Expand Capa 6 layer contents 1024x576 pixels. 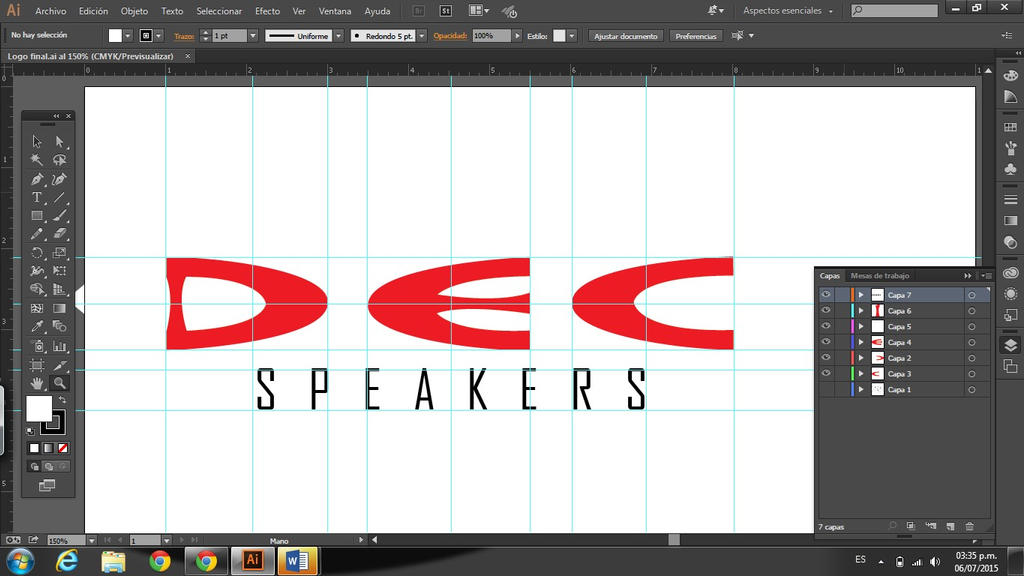click(861, 311)
